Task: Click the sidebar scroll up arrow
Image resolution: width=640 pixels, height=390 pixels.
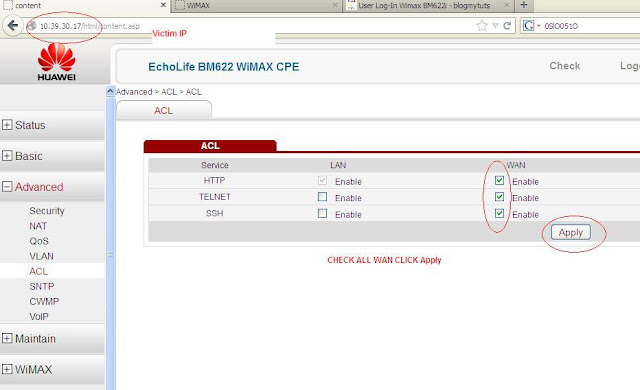Action: (x=110, y=91)
